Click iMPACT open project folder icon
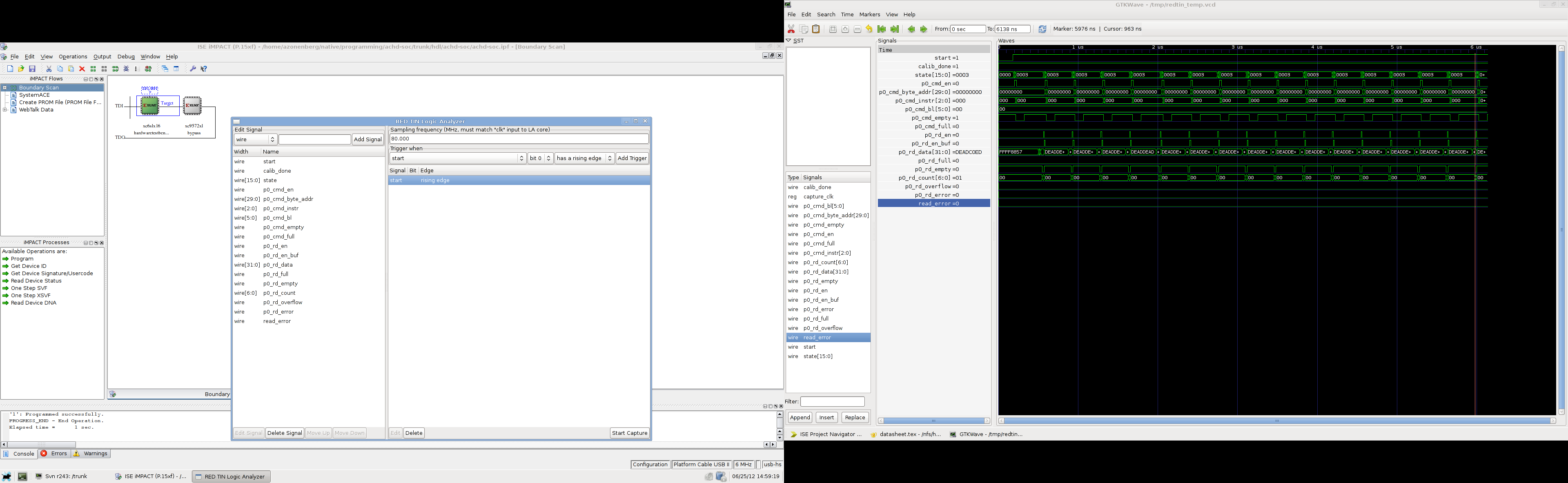The width and height of the screenshot is (1568, 483). tap(21, 69)
